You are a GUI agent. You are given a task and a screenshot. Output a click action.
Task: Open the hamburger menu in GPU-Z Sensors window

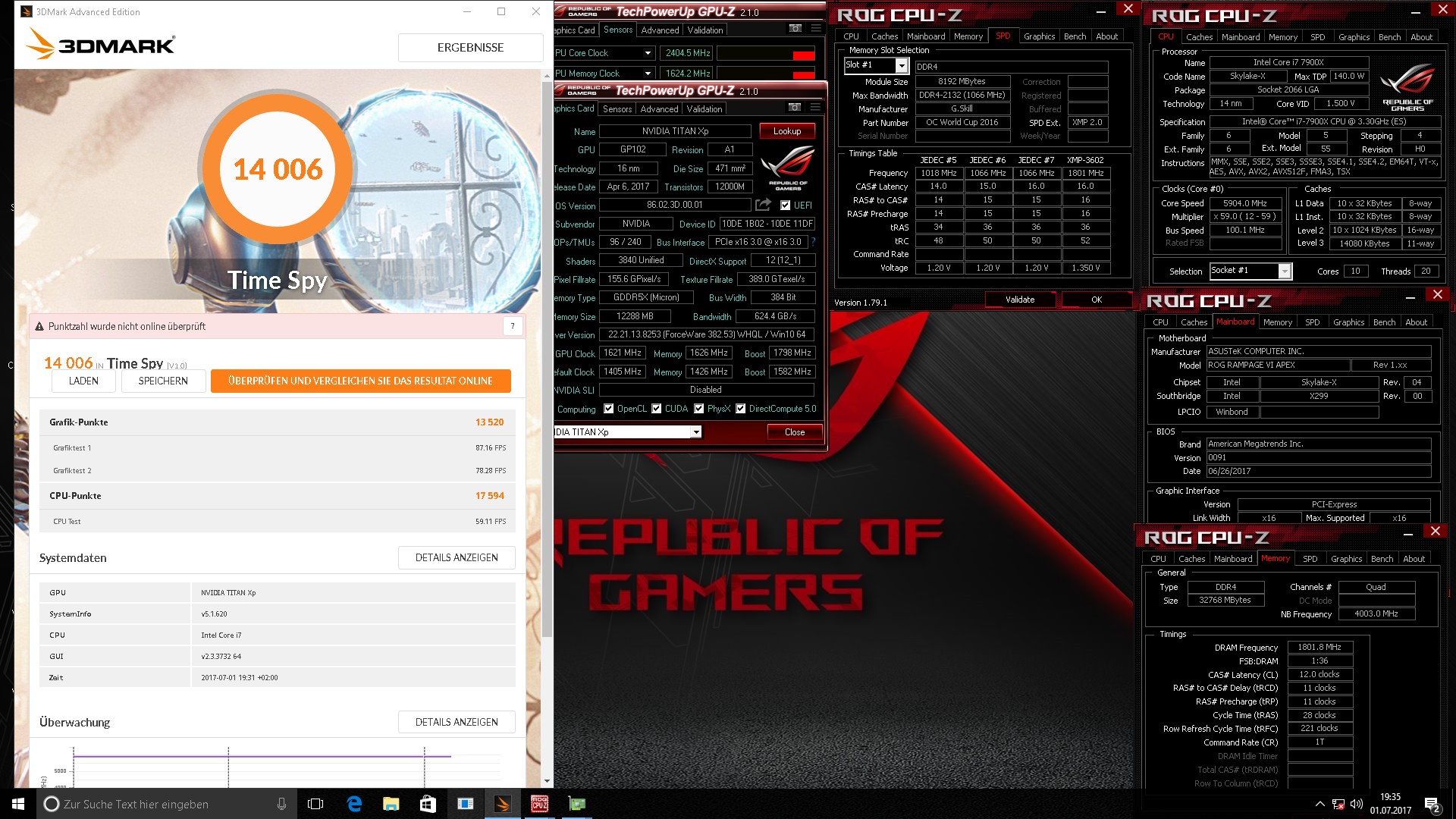[x=816, y=29]
